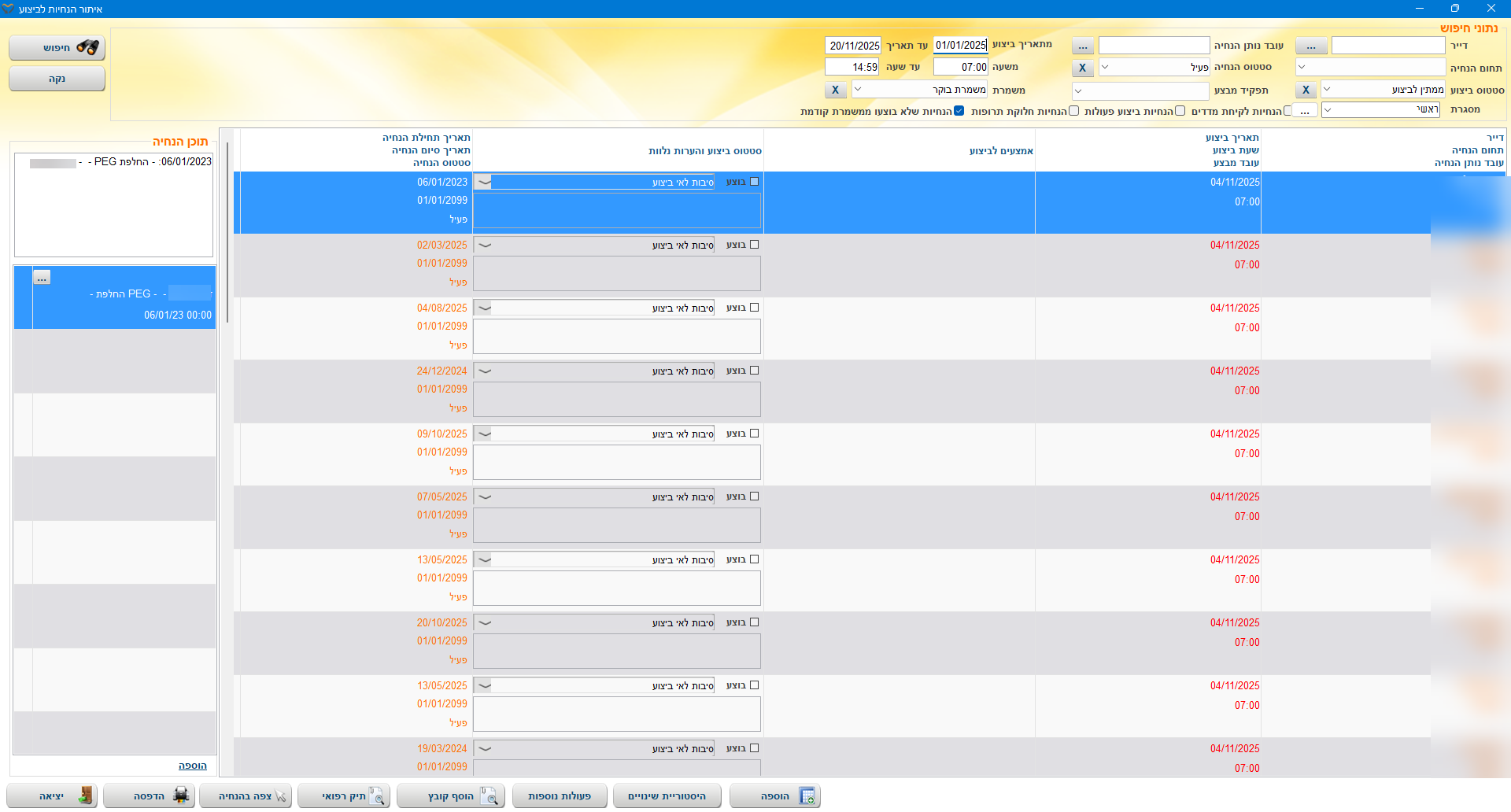Enable the medication distribution instructions checkbox
This screenshot has width=1511, height=812.
pyautogui.click(x=1073, y=111)
